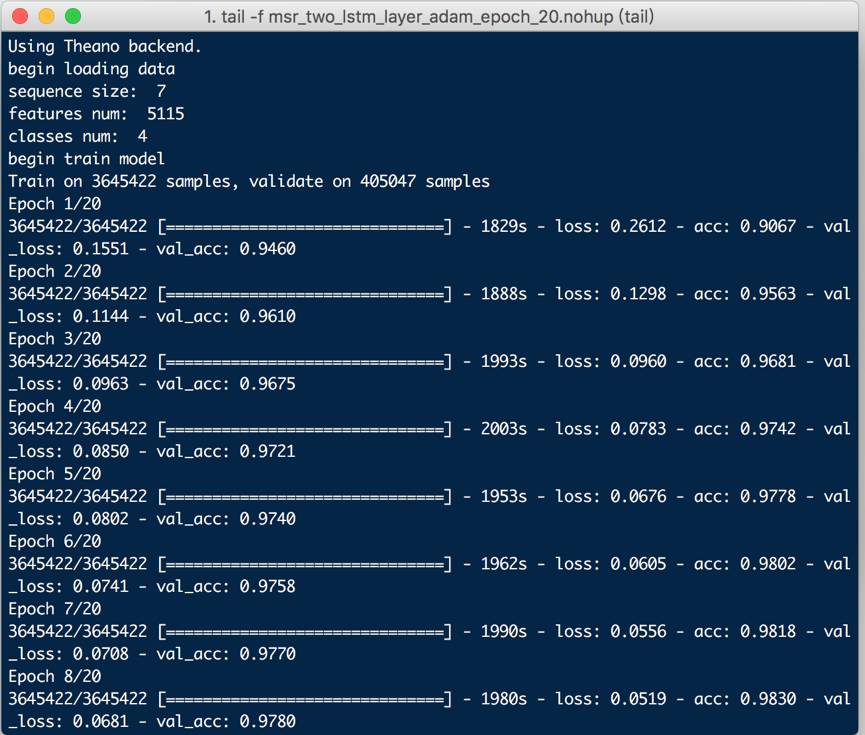Screen dimensions: 865x735
Task: Maximize the terminal with green button
Action: 73,17
